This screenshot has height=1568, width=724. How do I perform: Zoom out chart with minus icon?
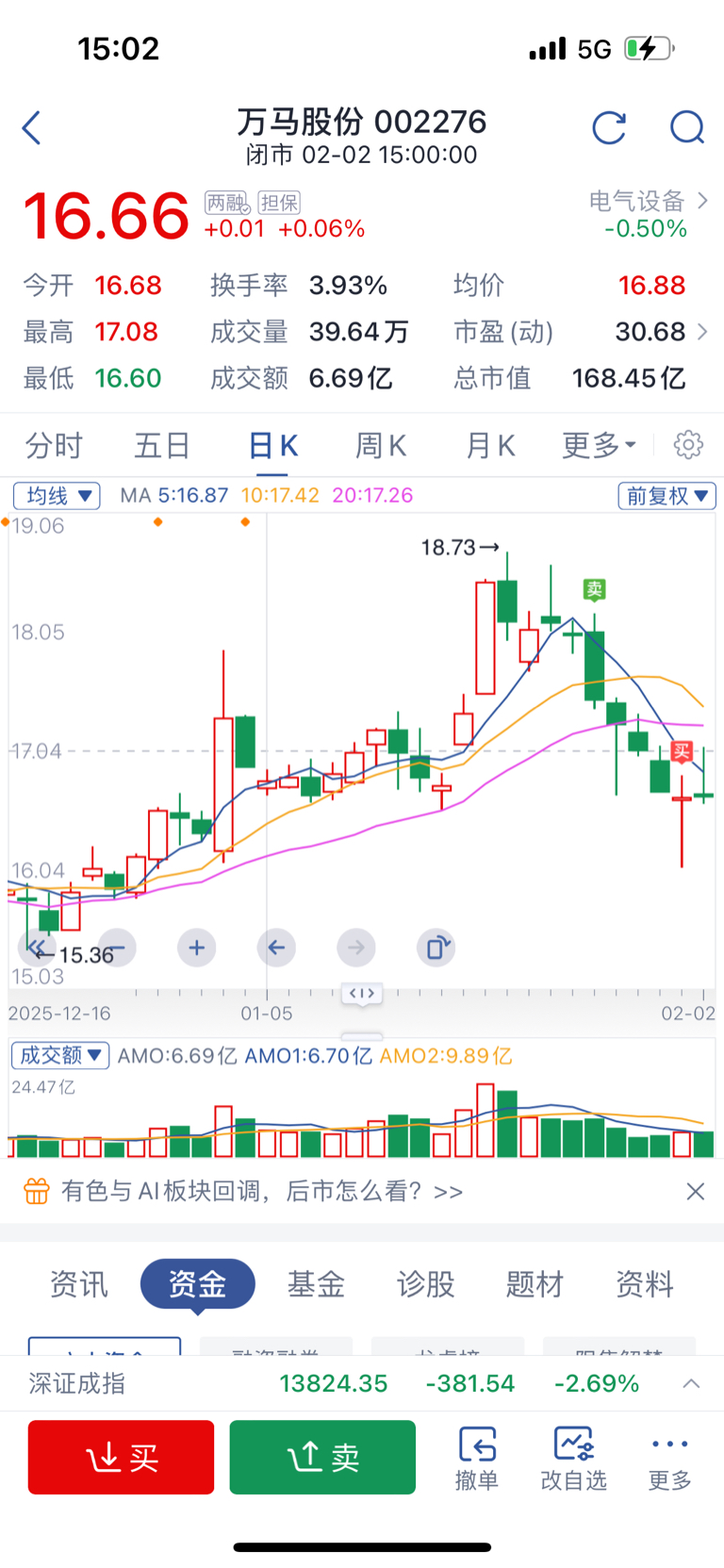click(118, 948)
